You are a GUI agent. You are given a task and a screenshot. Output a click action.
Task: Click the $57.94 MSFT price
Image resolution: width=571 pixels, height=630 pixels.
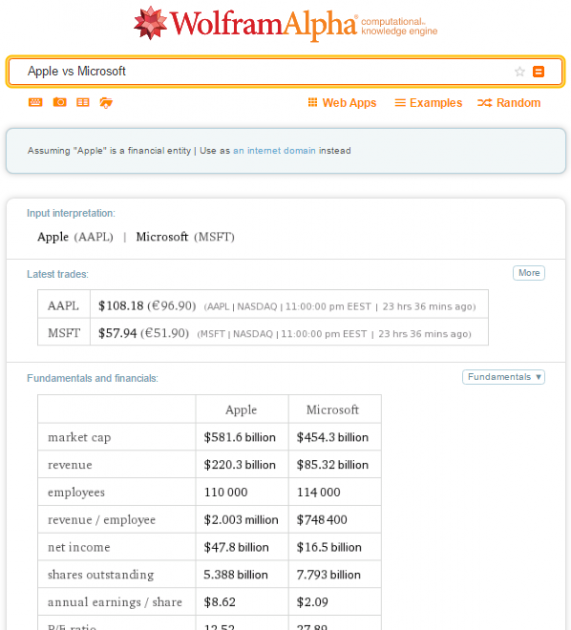118,333
